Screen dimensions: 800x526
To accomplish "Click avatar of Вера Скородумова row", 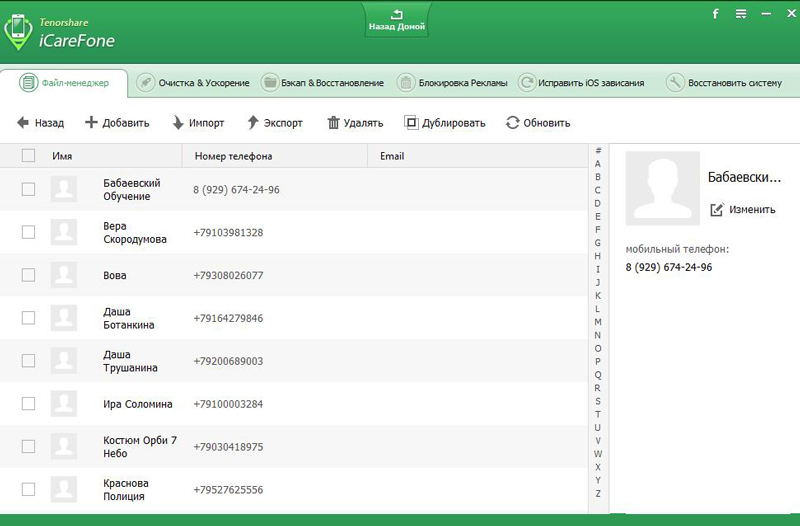I will [64, 232].
